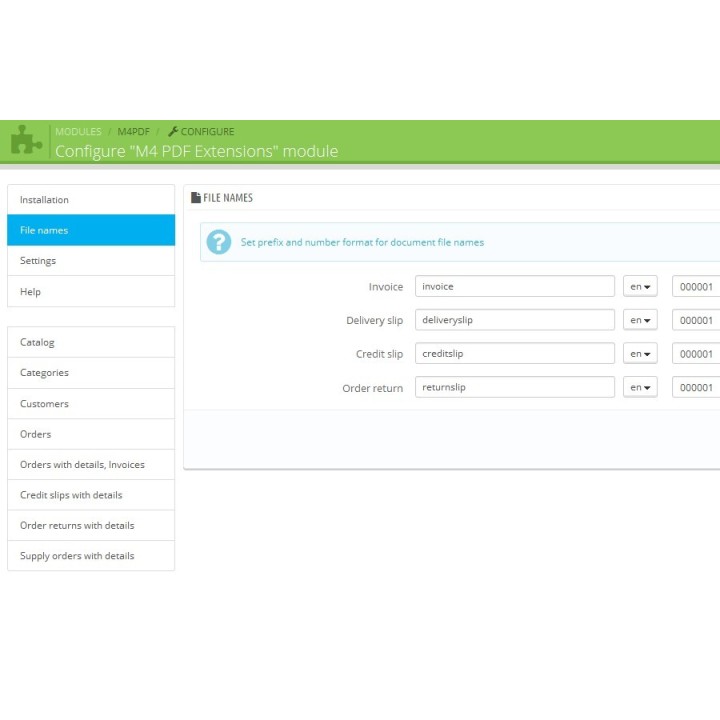
Task: Open the Customers section
Action: 91,404
